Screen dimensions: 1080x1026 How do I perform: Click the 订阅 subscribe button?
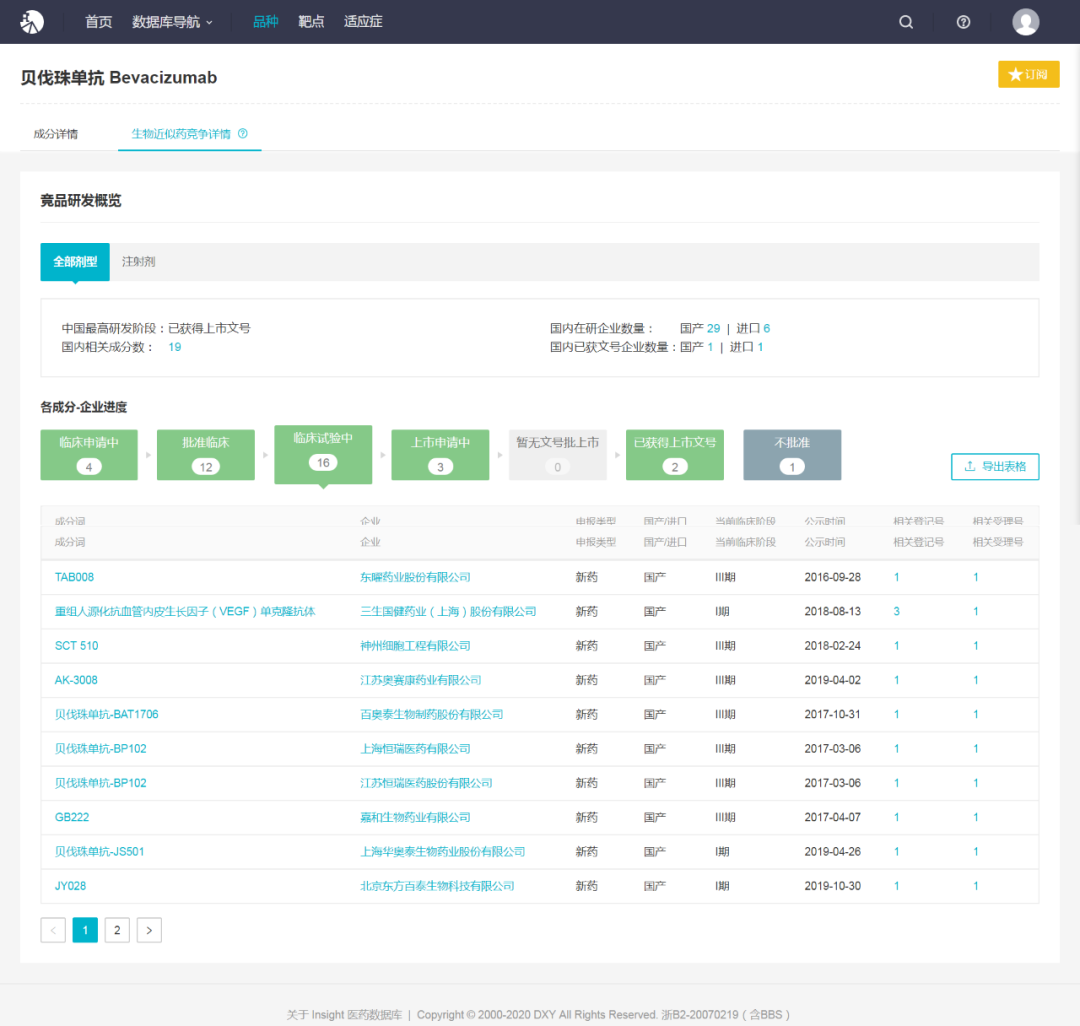(1028, 74)
